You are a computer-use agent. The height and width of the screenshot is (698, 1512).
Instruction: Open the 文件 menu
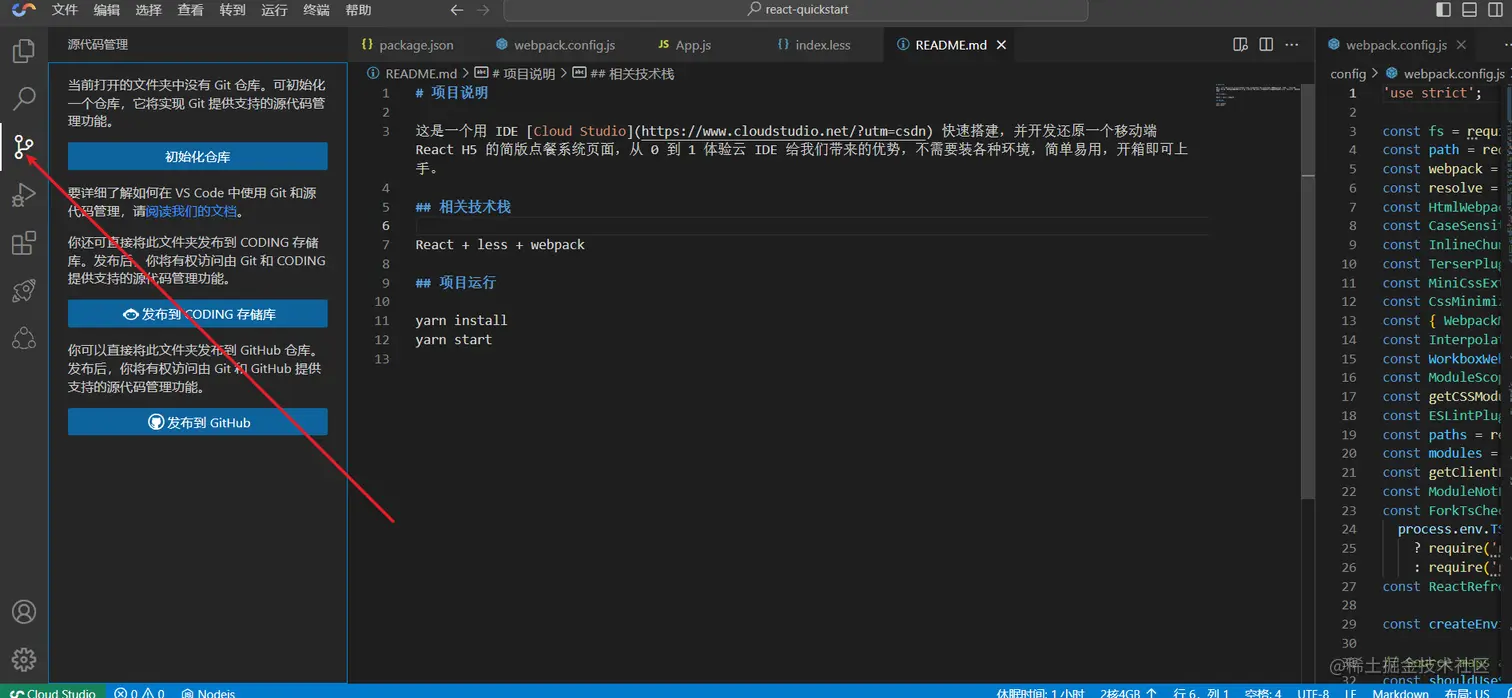coord(65,10)
